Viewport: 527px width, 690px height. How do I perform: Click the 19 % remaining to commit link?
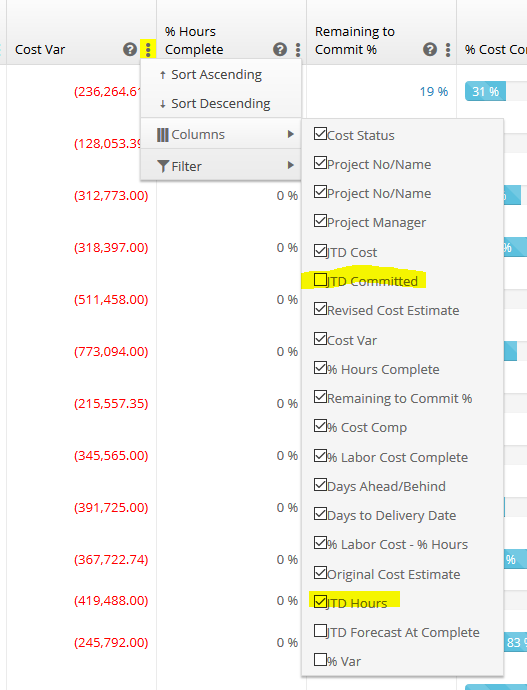point(434,92)
